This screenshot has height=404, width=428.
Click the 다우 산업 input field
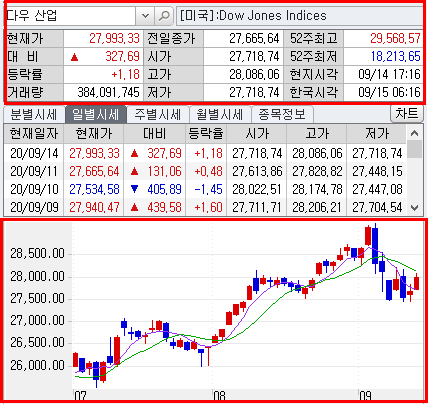71,15
